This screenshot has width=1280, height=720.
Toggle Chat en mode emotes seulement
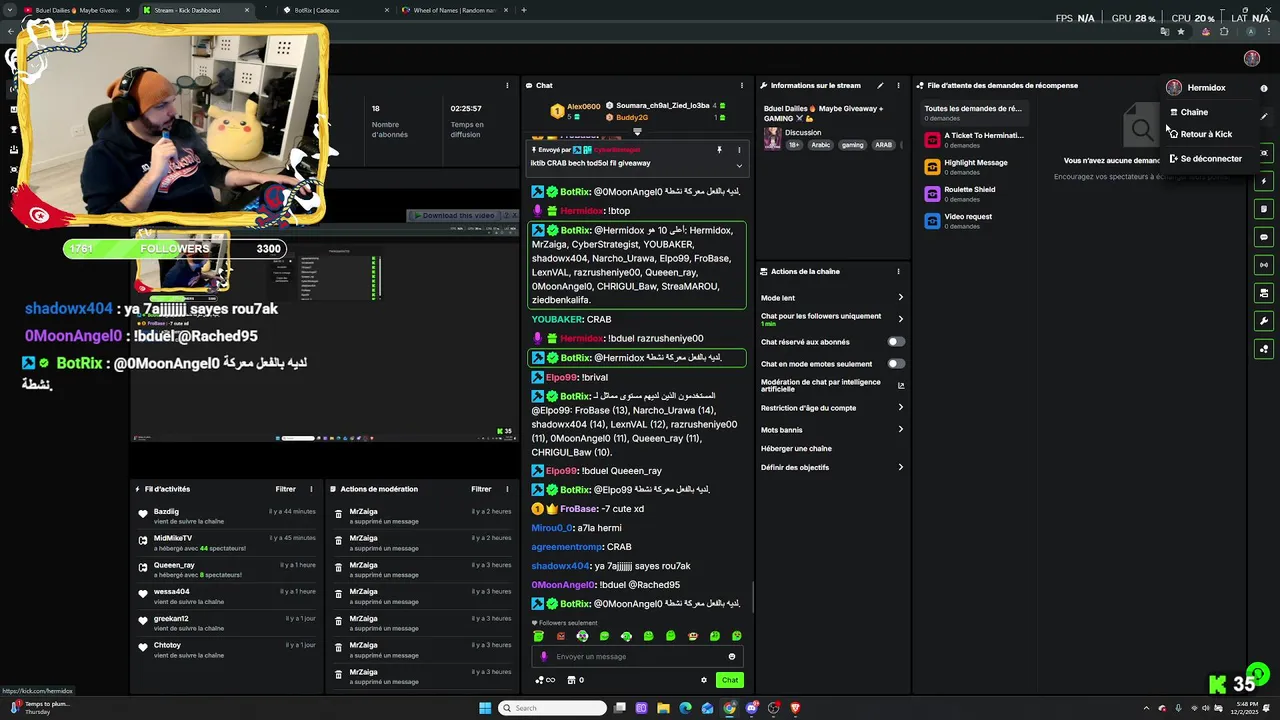click(x=896, y=364)
